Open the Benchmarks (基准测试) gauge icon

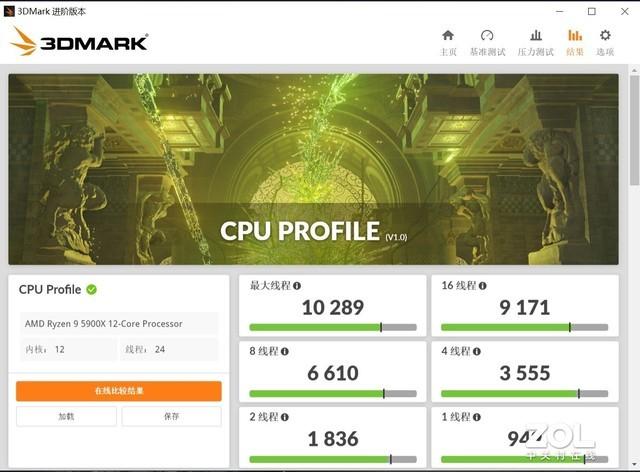coord(487,36)
